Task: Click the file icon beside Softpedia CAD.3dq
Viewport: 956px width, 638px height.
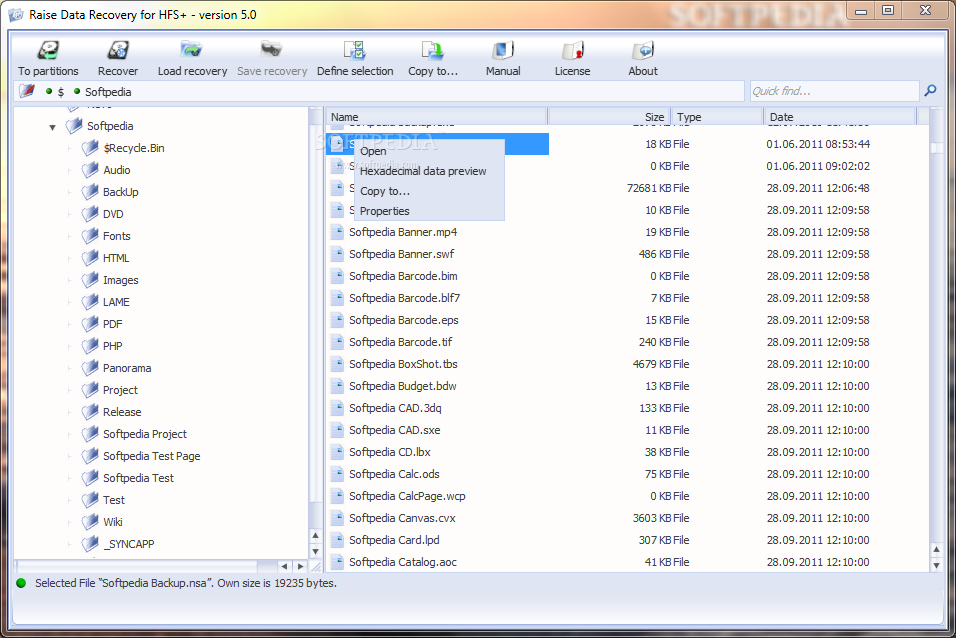Action: pos(337,408)
